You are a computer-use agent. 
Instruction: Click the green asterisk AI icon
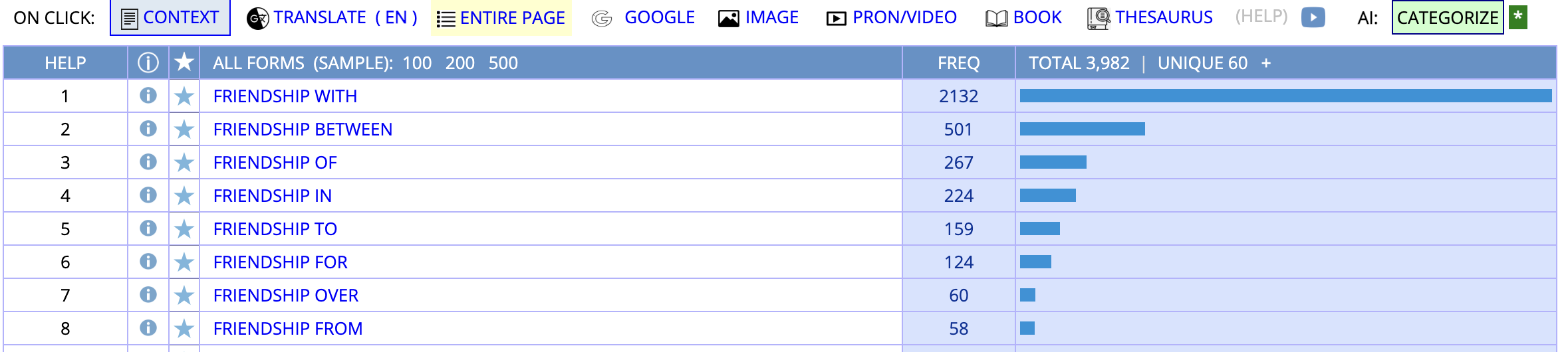[1518, 17]
